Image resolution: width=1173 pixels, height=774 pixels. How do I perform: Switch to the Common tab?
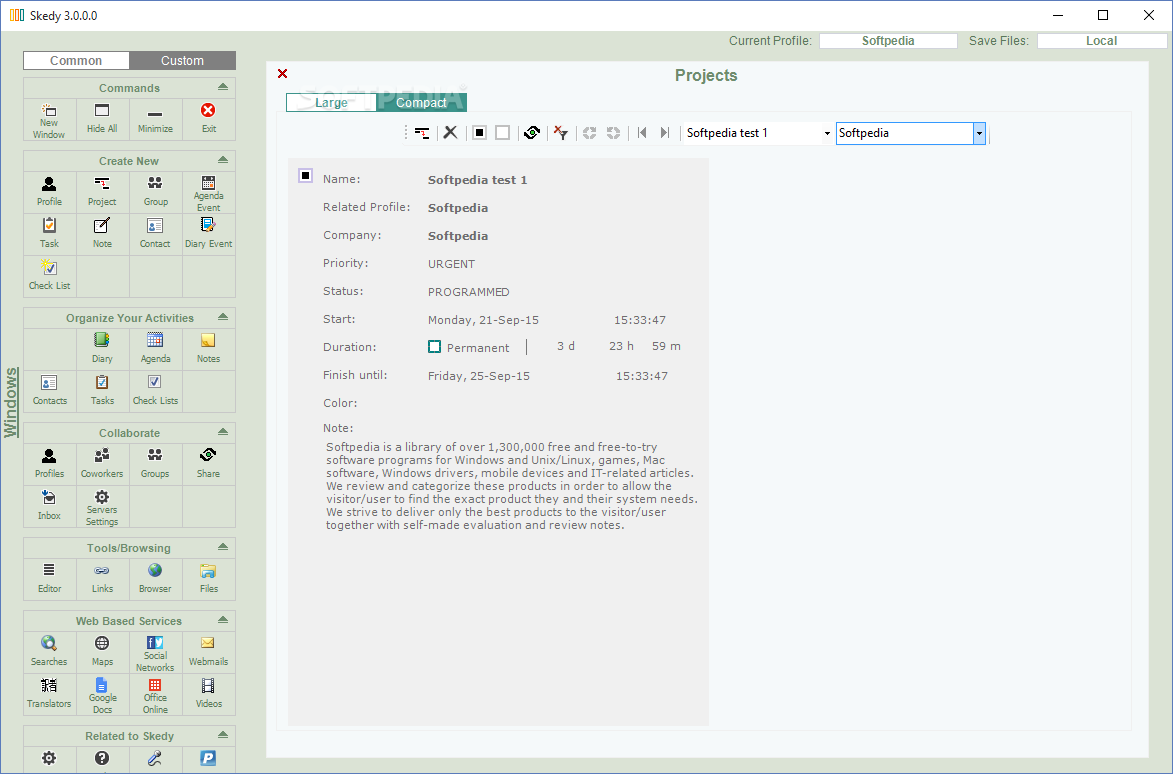pyautogui.click(x=76, y=61)
